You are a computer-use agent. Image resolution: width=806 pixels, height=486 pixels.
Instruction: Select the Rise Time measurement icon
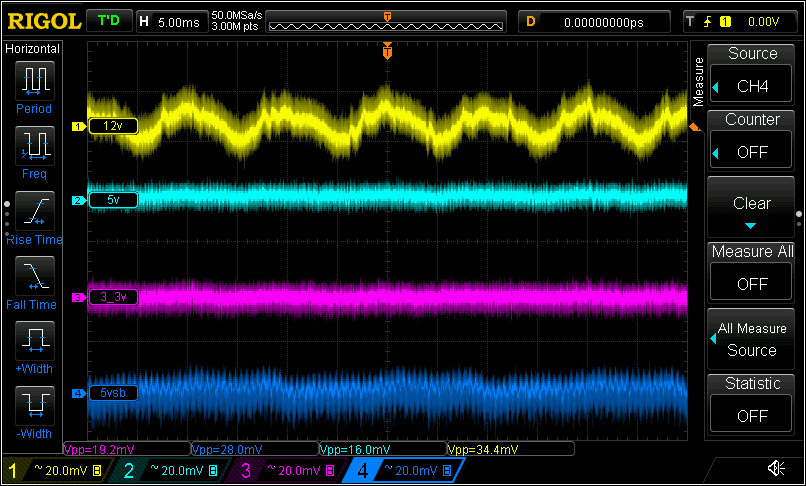pyautogui.click(x=34, y=212)
